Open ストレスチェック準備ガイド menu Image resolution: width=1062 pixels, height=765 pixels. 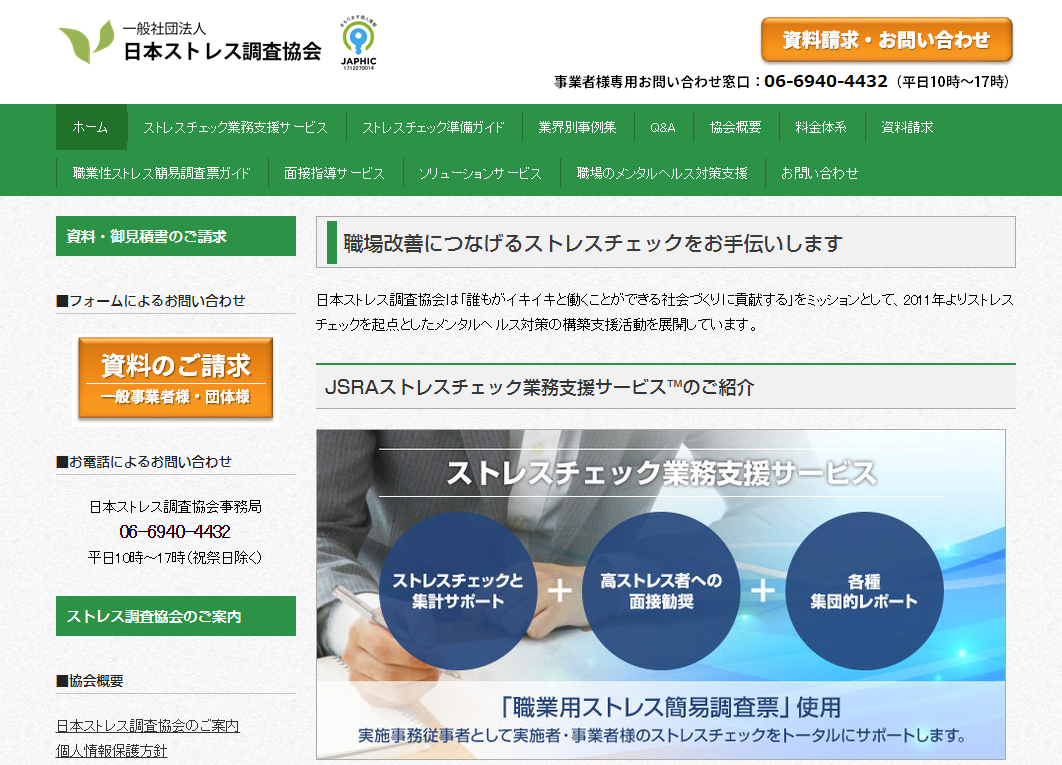(x=433, y=127)
